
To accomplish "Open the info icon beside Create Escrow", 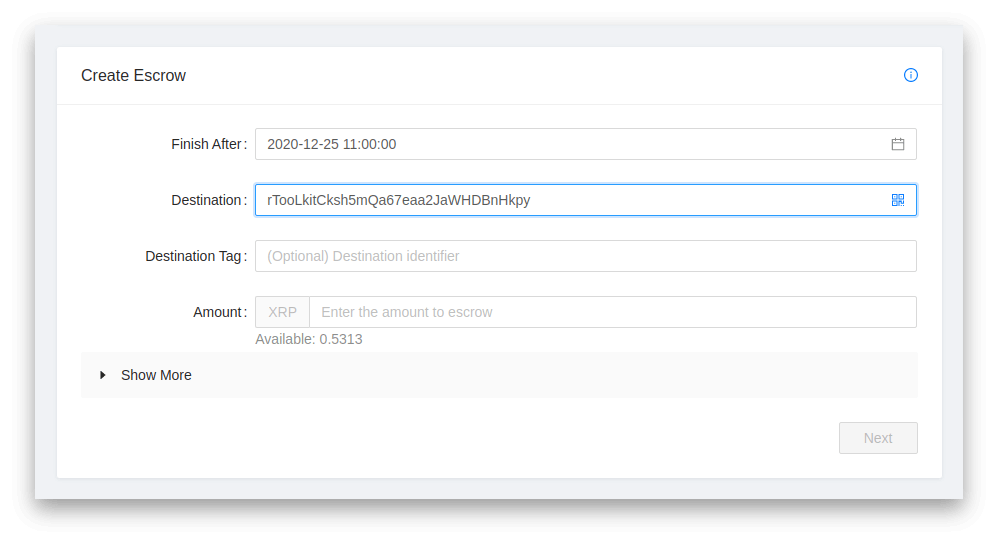I will coord(911,75).
